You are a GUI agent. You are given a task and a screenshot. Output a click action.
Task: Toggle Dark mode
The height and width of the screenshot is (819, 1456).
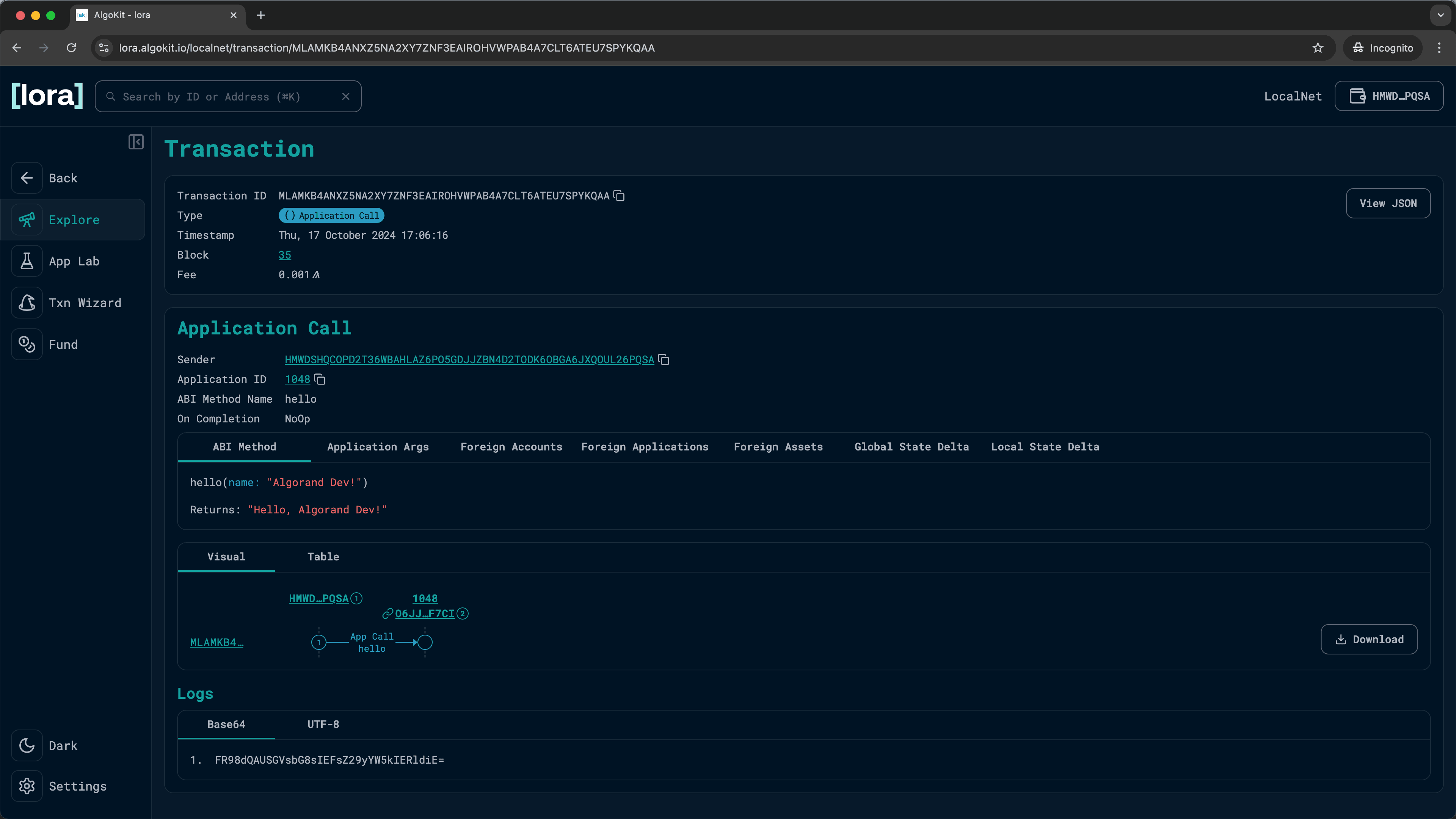pos(62,745)
